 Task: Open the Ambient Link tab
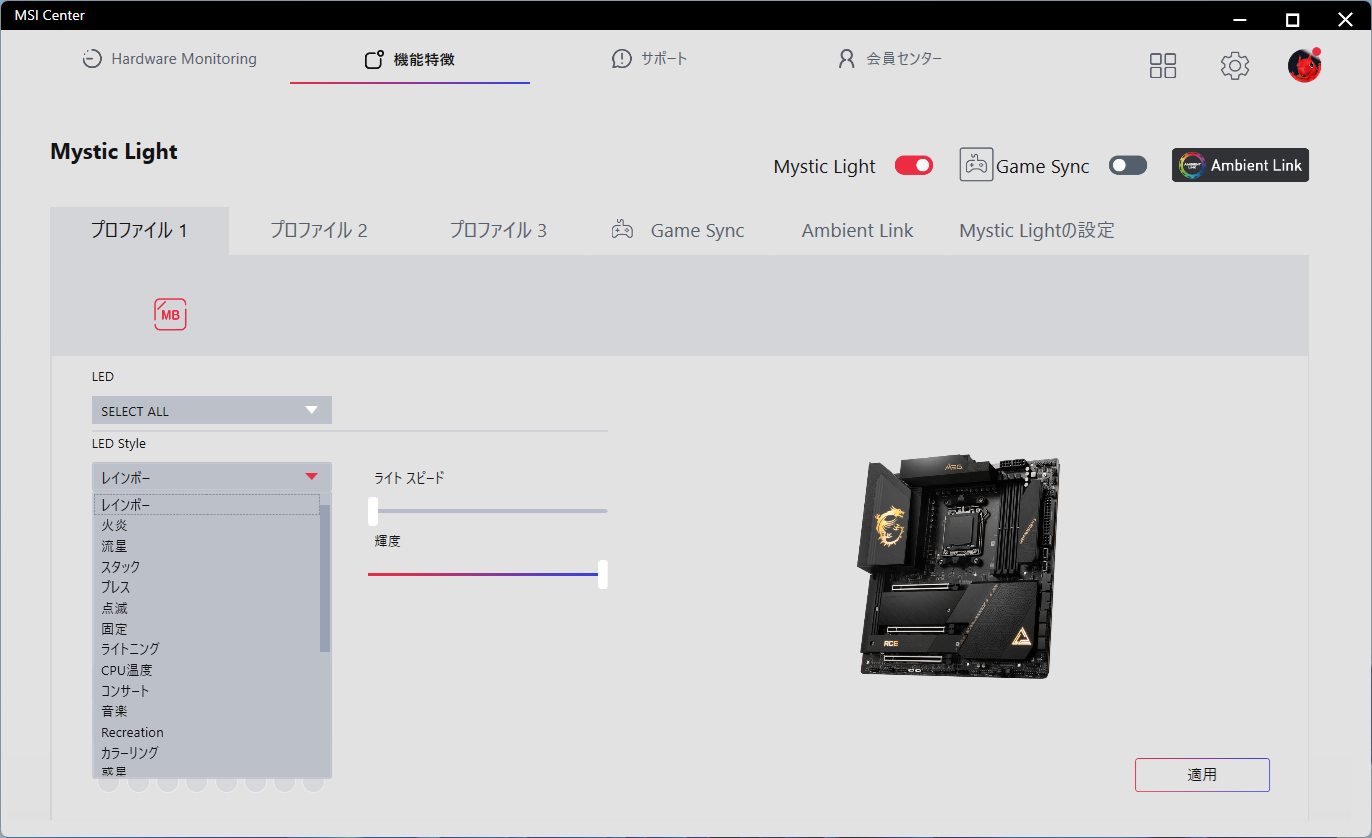[x=858, y=231]
